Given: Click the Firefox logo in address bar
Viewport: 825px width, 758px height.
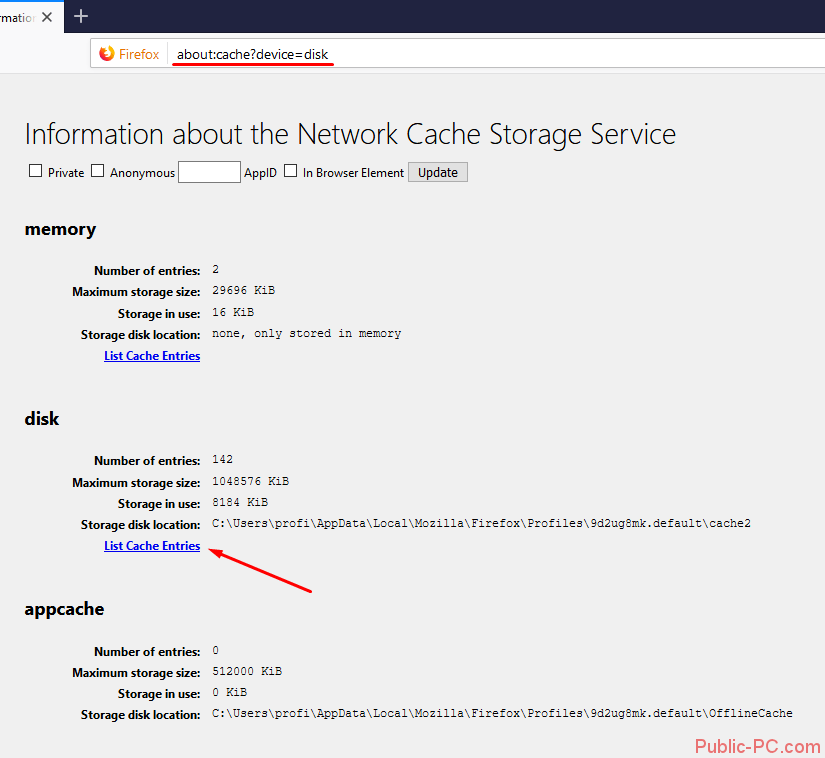Looking at the screenshot, I should coord(107,54).
